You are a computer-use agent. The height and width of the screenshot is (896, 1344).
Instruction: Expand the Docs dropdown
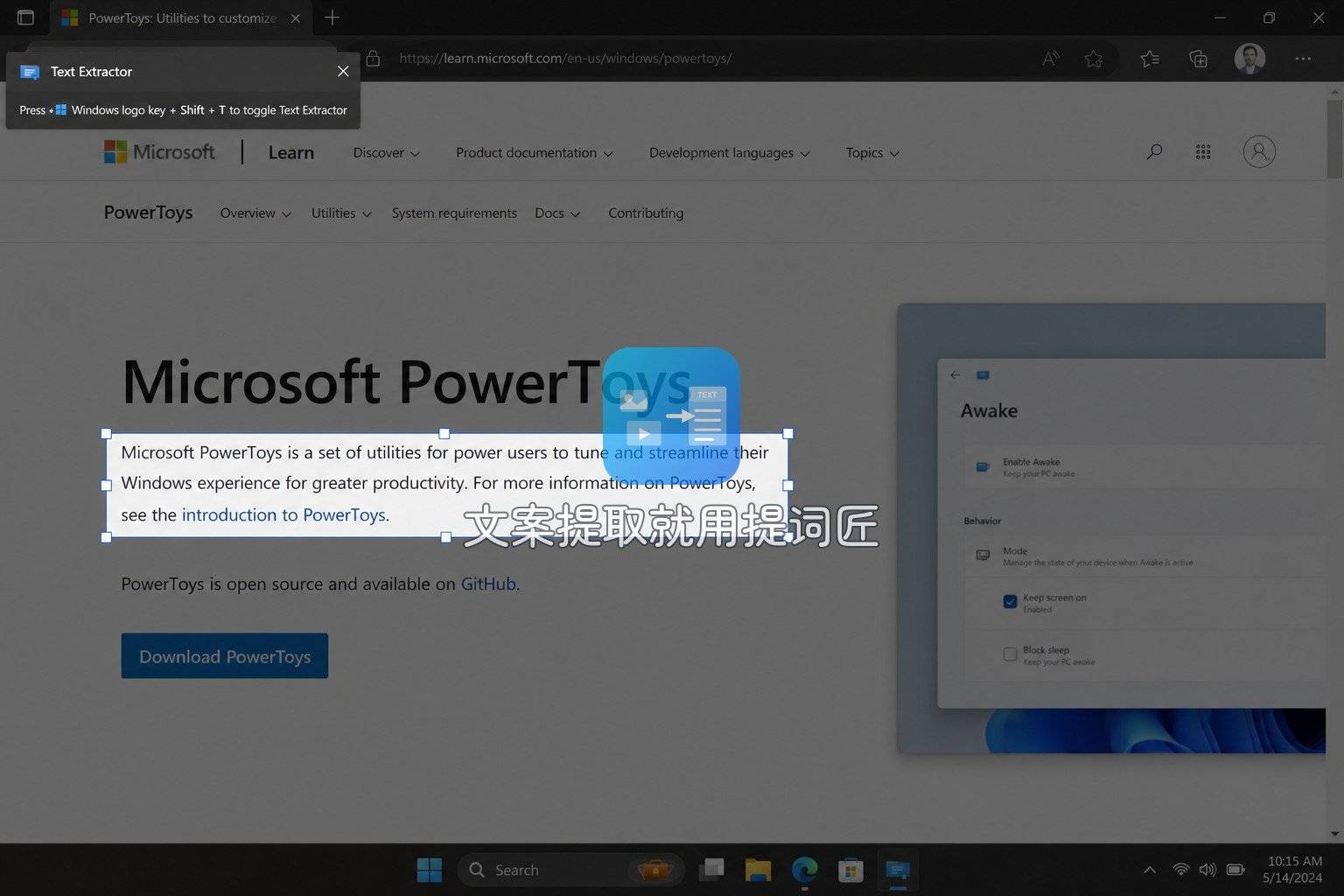point(557,213)
